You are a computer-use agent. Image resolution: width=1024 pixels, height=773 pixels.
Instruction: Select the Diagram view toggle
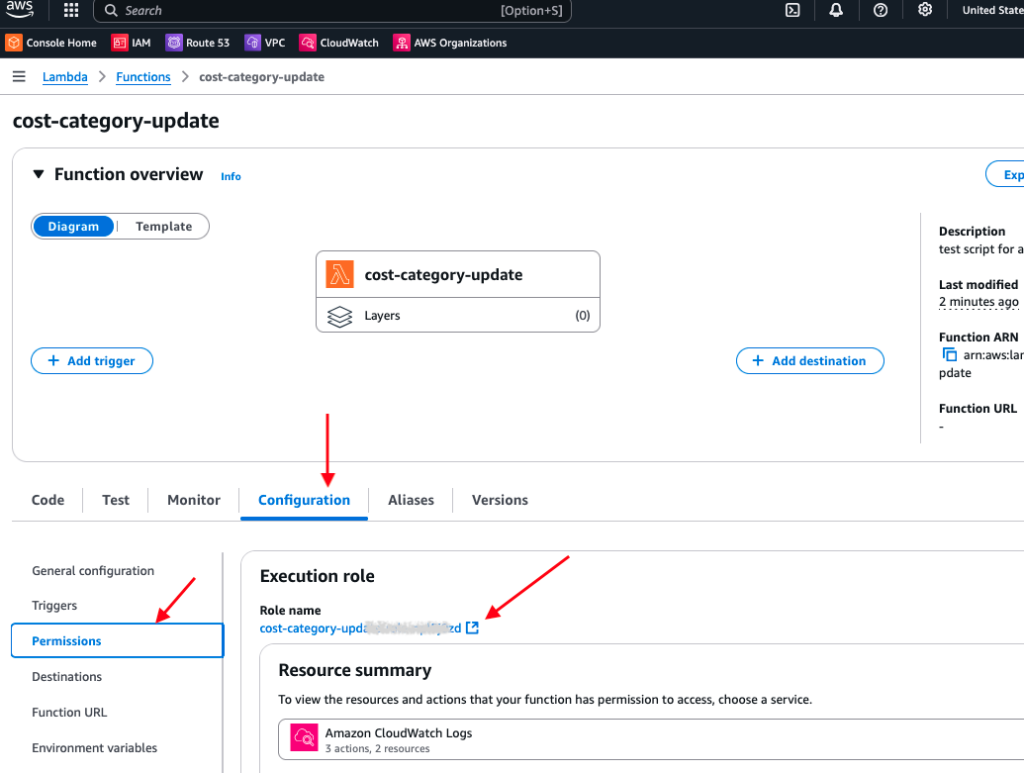click(73, 226)
